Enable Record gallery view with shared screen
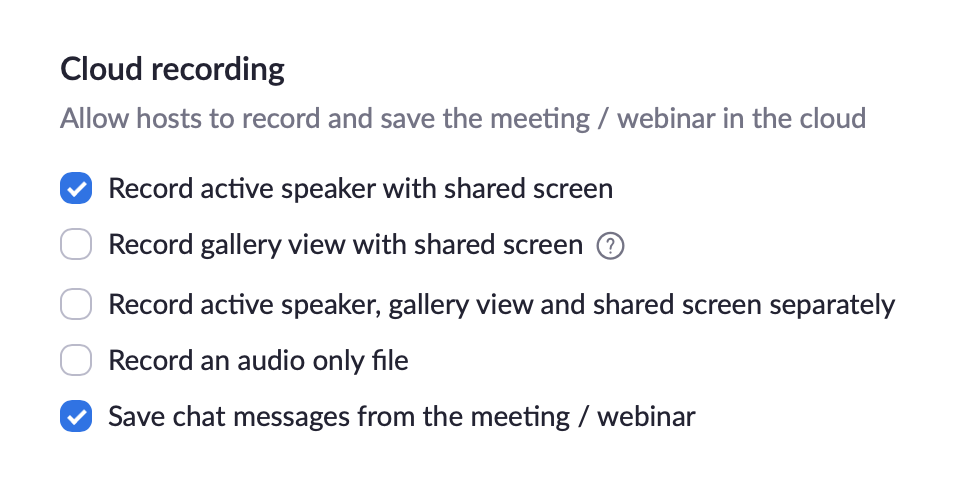The image size is (972, 496). [76, 244]
